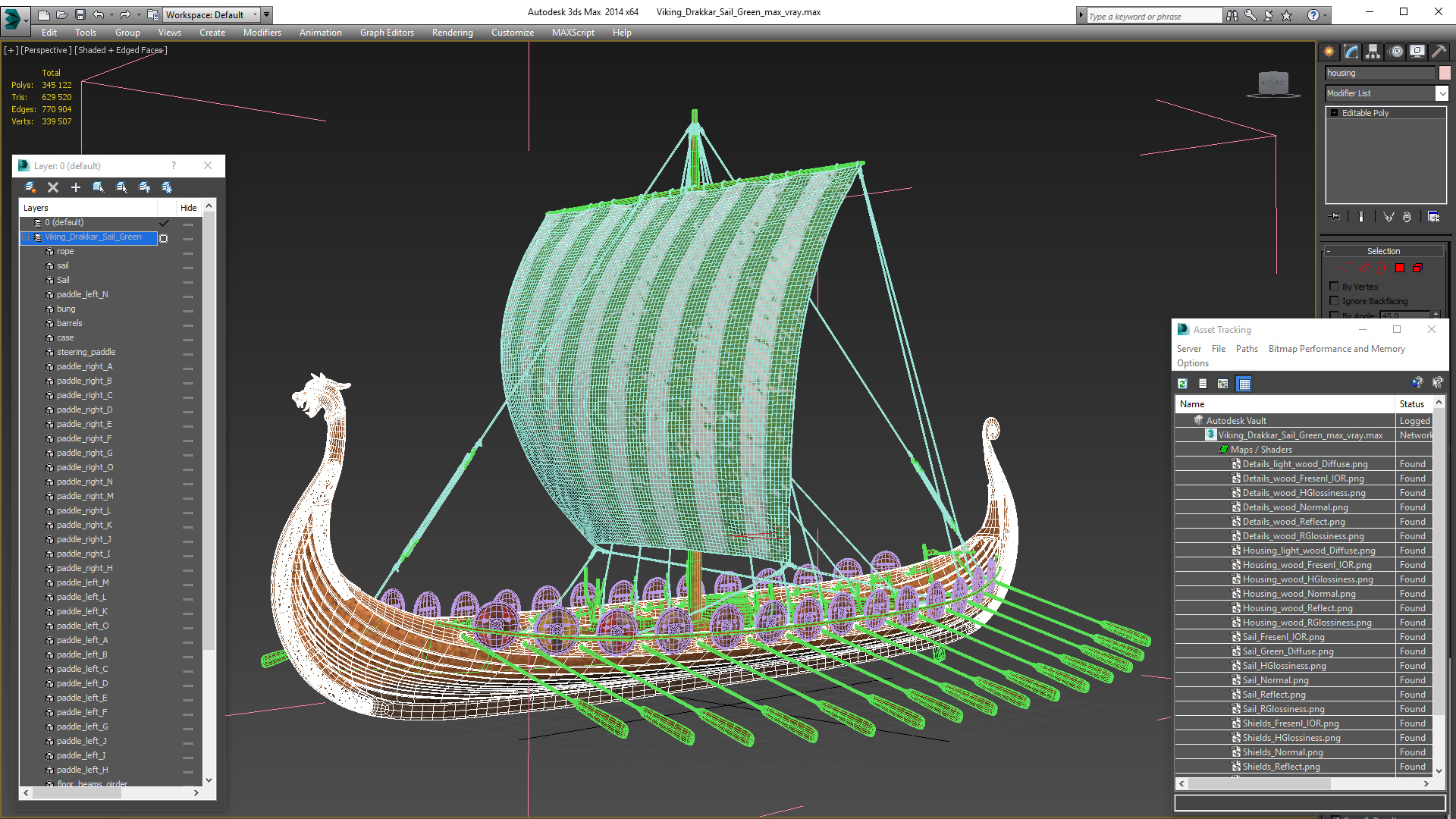Toggle Ignore Backfacing checkbox
The width and height of the screenshot is (1456, 819).
click(x=1335, y=301)
